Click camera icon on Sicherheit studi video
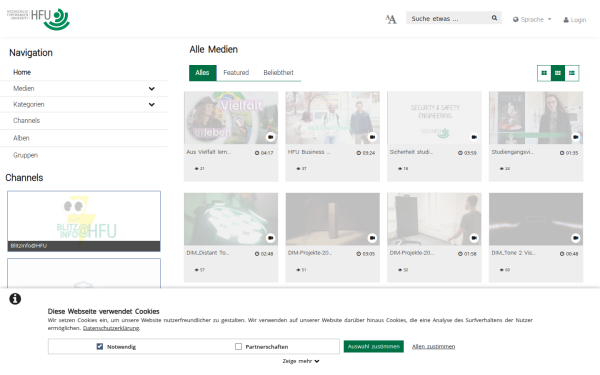 (474, 137)
